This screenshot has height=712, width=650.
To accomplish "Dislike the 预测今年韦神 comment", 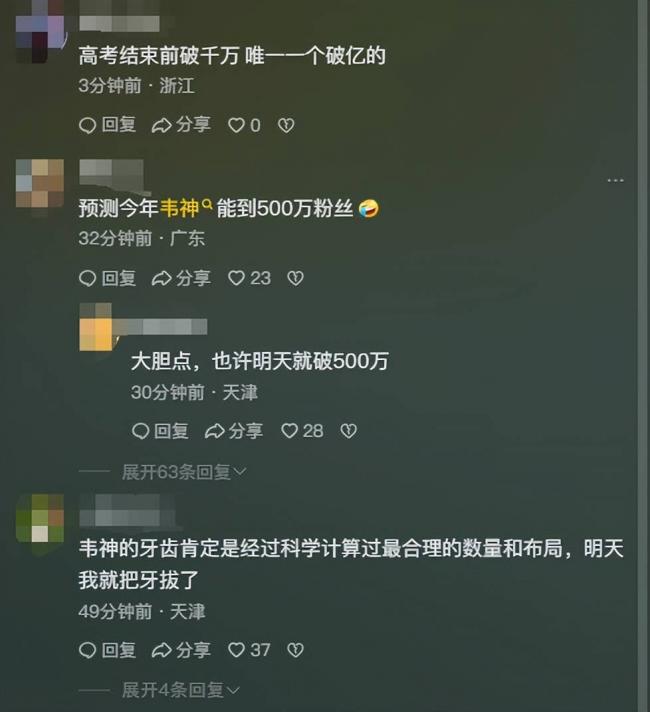I will 295,278.
